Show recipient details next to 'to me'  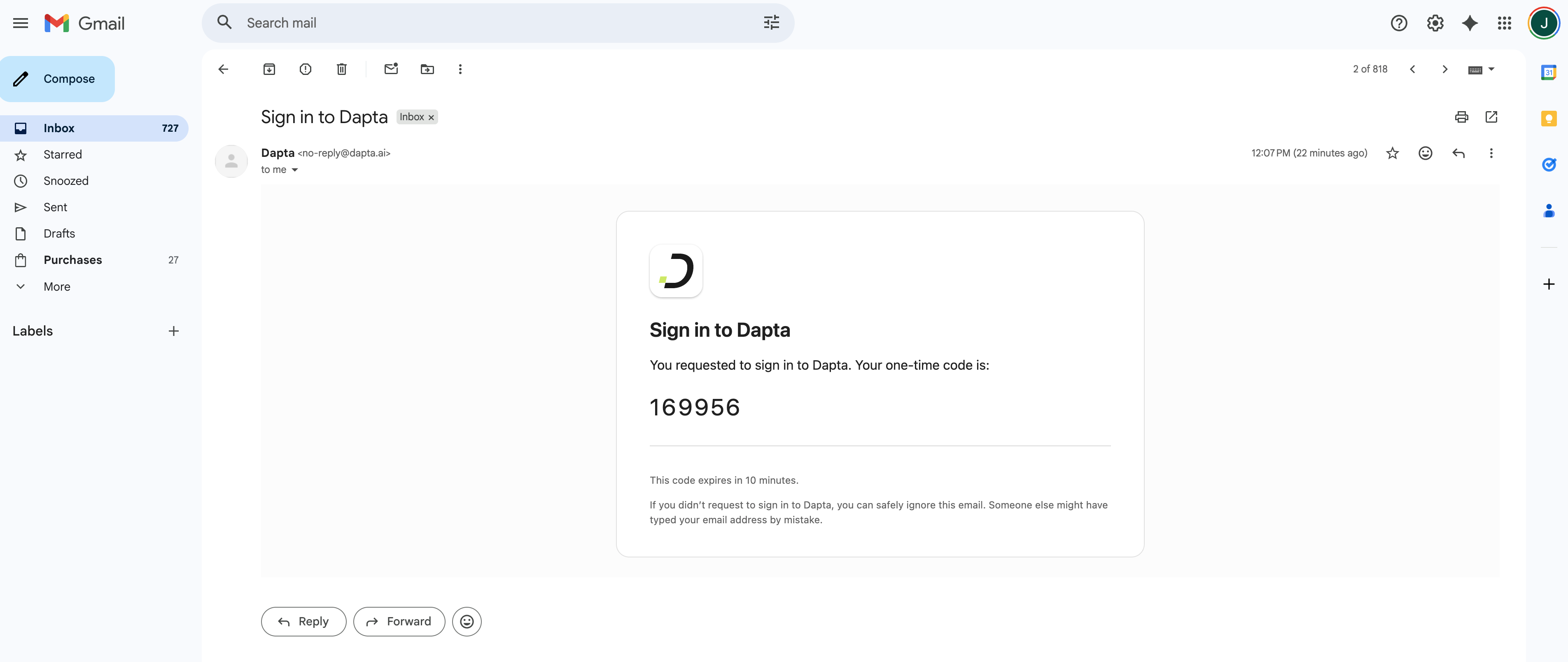click(x=295, y=170)
